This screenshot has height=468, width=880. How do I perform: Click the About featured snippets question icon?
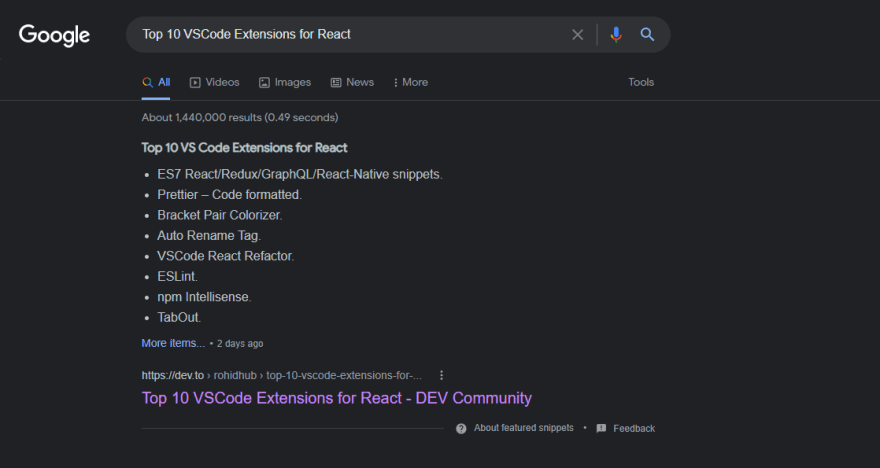pos(461,429)
